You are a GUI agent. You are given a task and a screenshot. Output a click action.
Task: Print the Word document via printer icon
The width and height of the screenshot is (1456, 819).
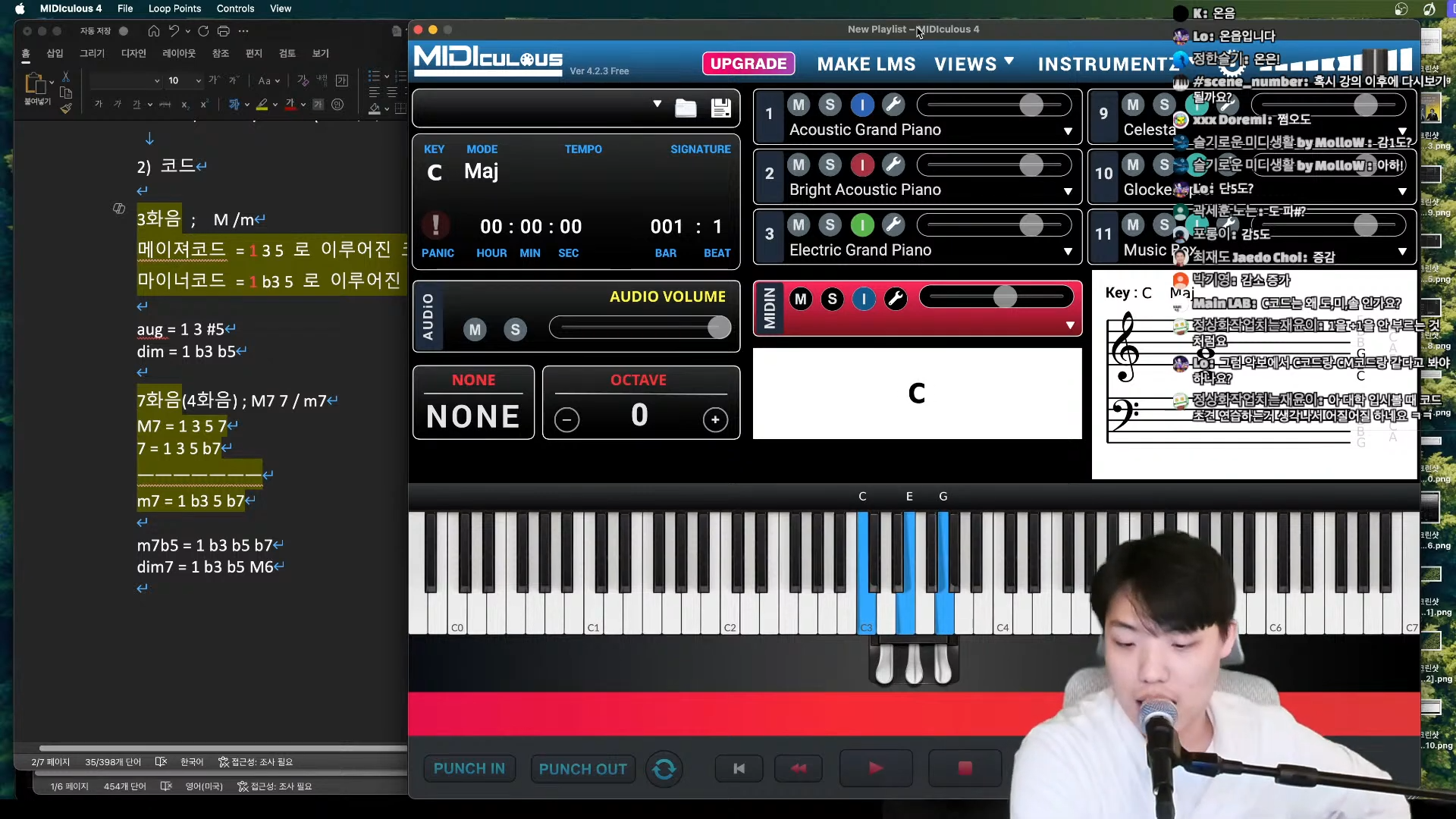click(x=224, y=31)
